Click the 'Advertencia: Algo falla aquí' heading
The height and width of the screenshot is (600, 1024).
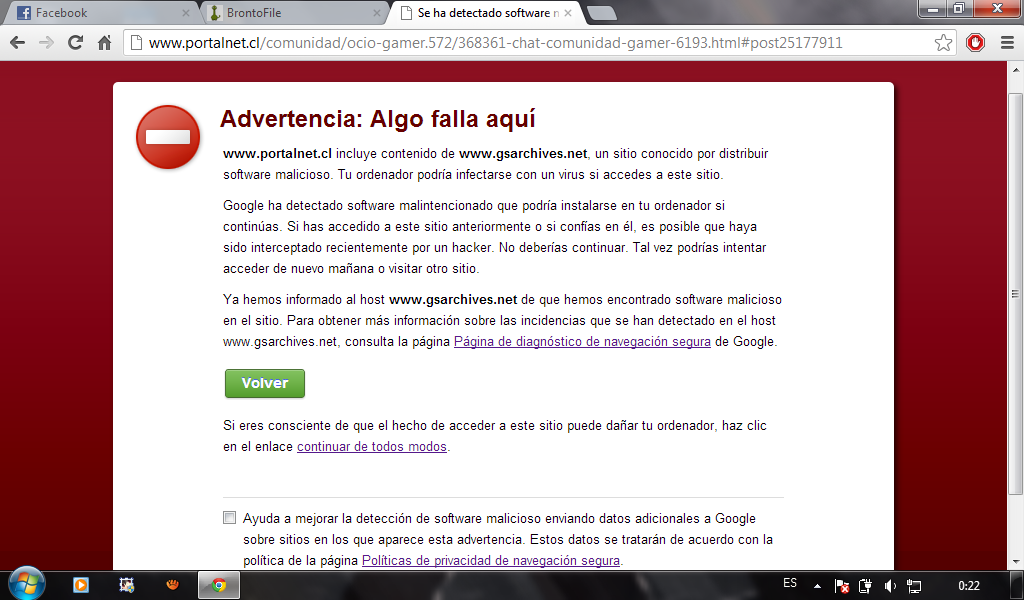[377, 119]
